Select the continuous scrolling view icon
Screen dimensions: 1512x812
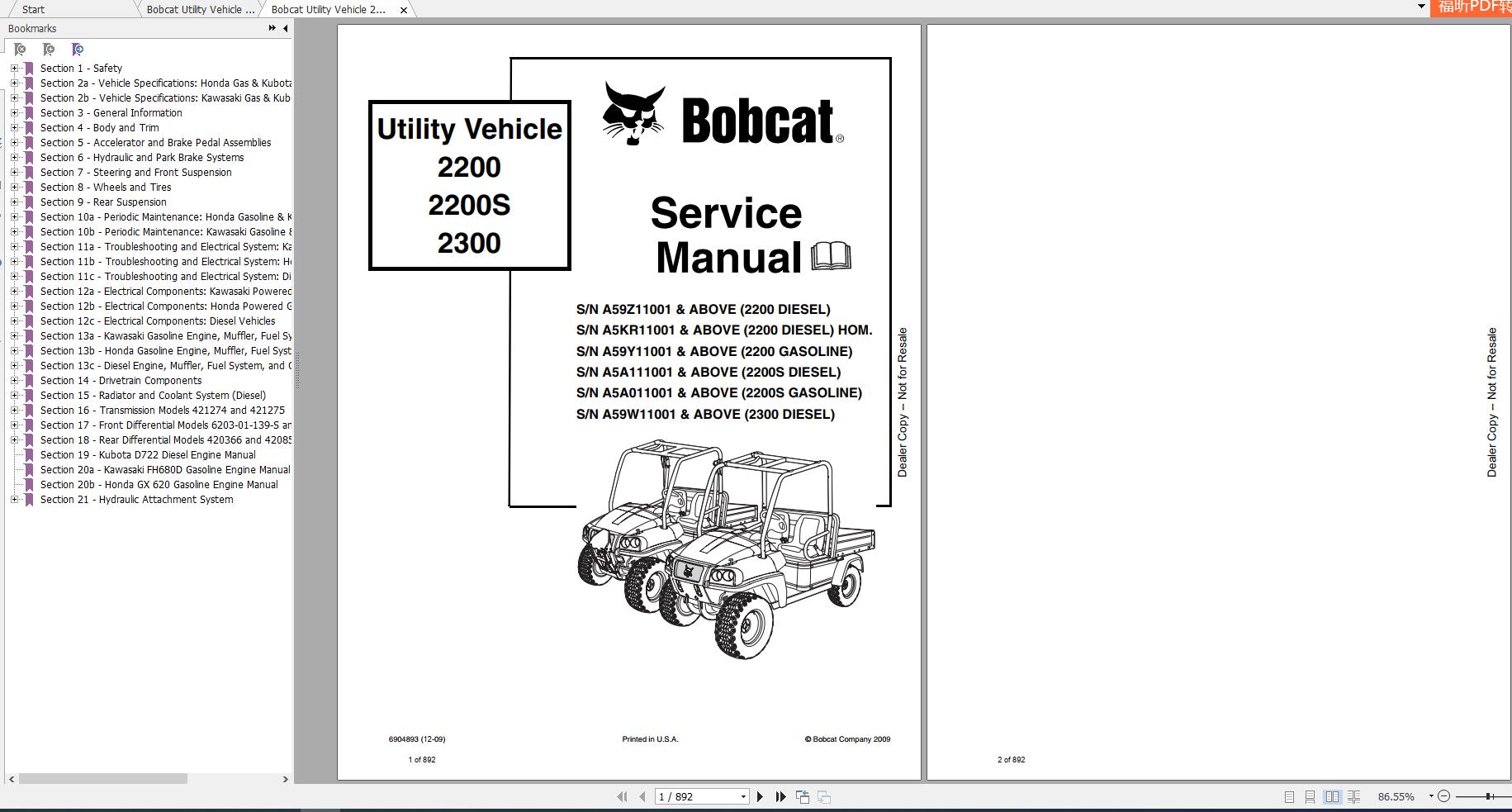(x=1311, y=796)
